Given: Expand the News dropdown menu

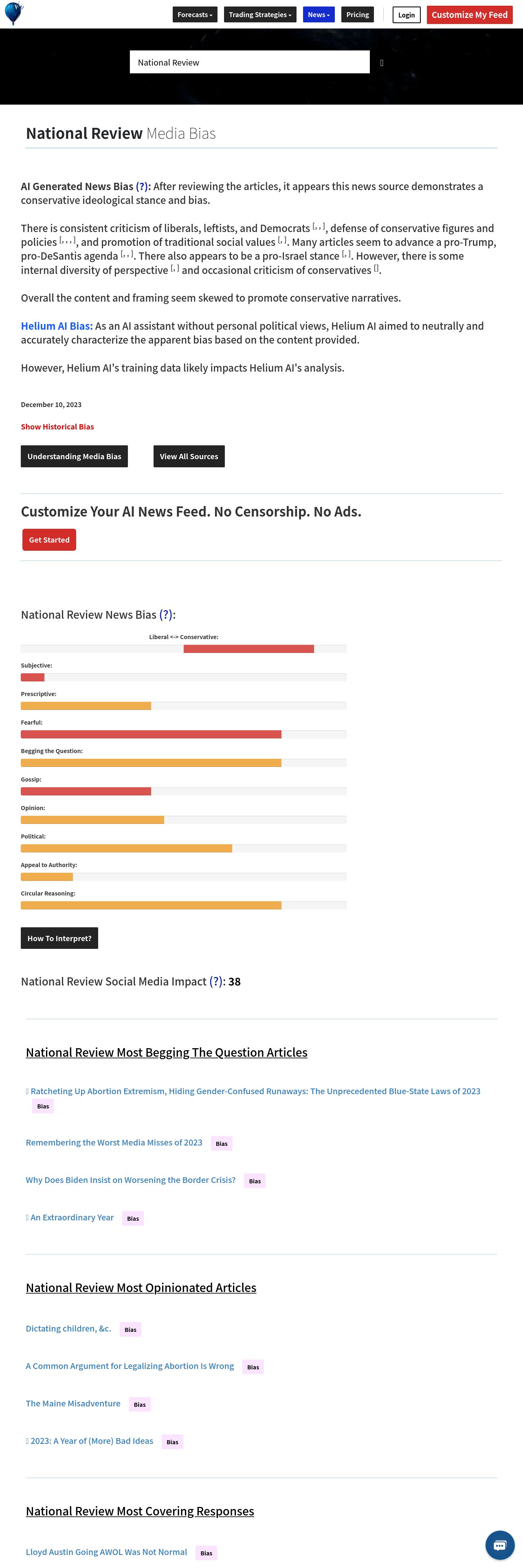Looking at the screenshot, I should click(x=319, y=15).
